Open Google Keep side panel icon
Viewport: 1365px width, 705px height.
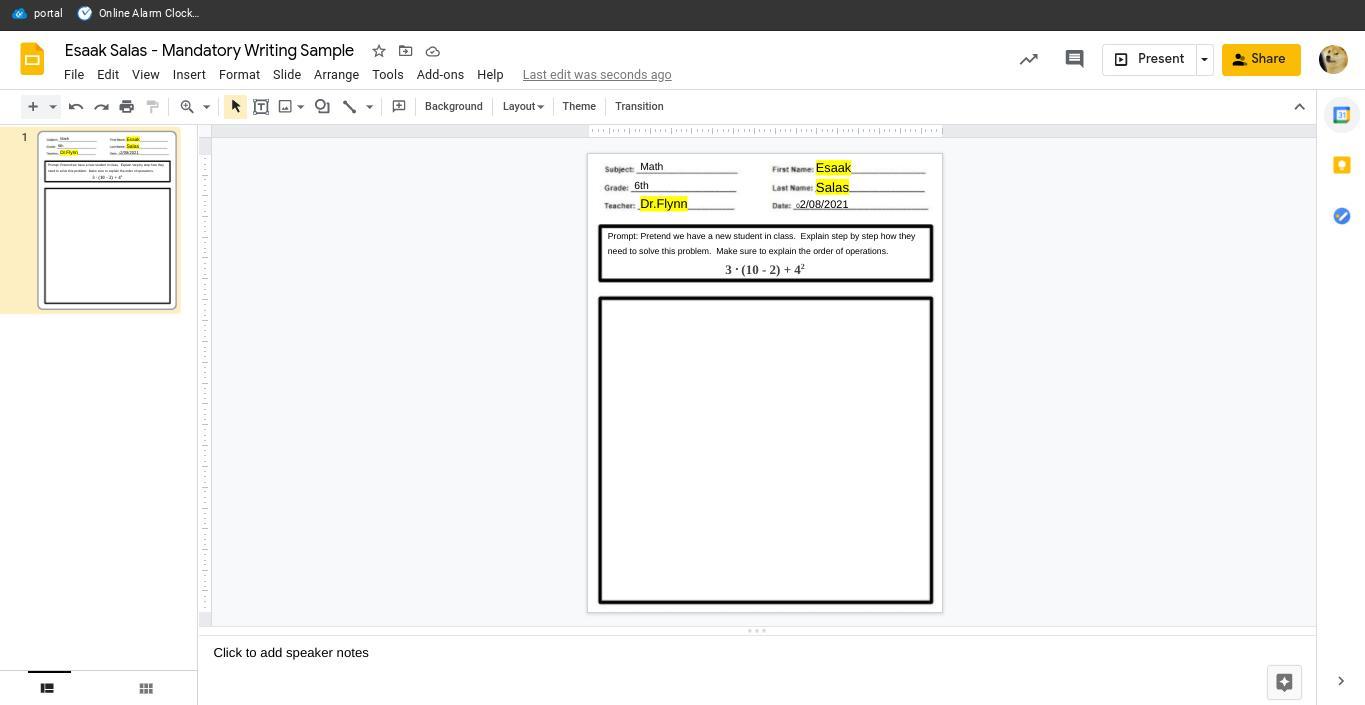[1341, 165]
